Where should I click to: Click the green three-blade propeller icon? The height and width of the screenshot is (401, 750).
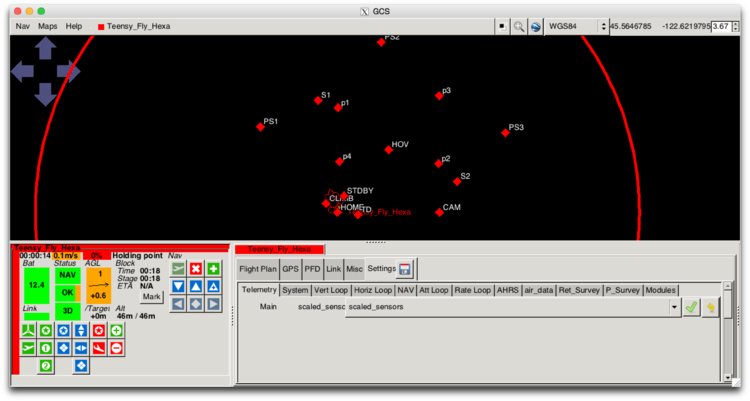[x=28, y=330]
